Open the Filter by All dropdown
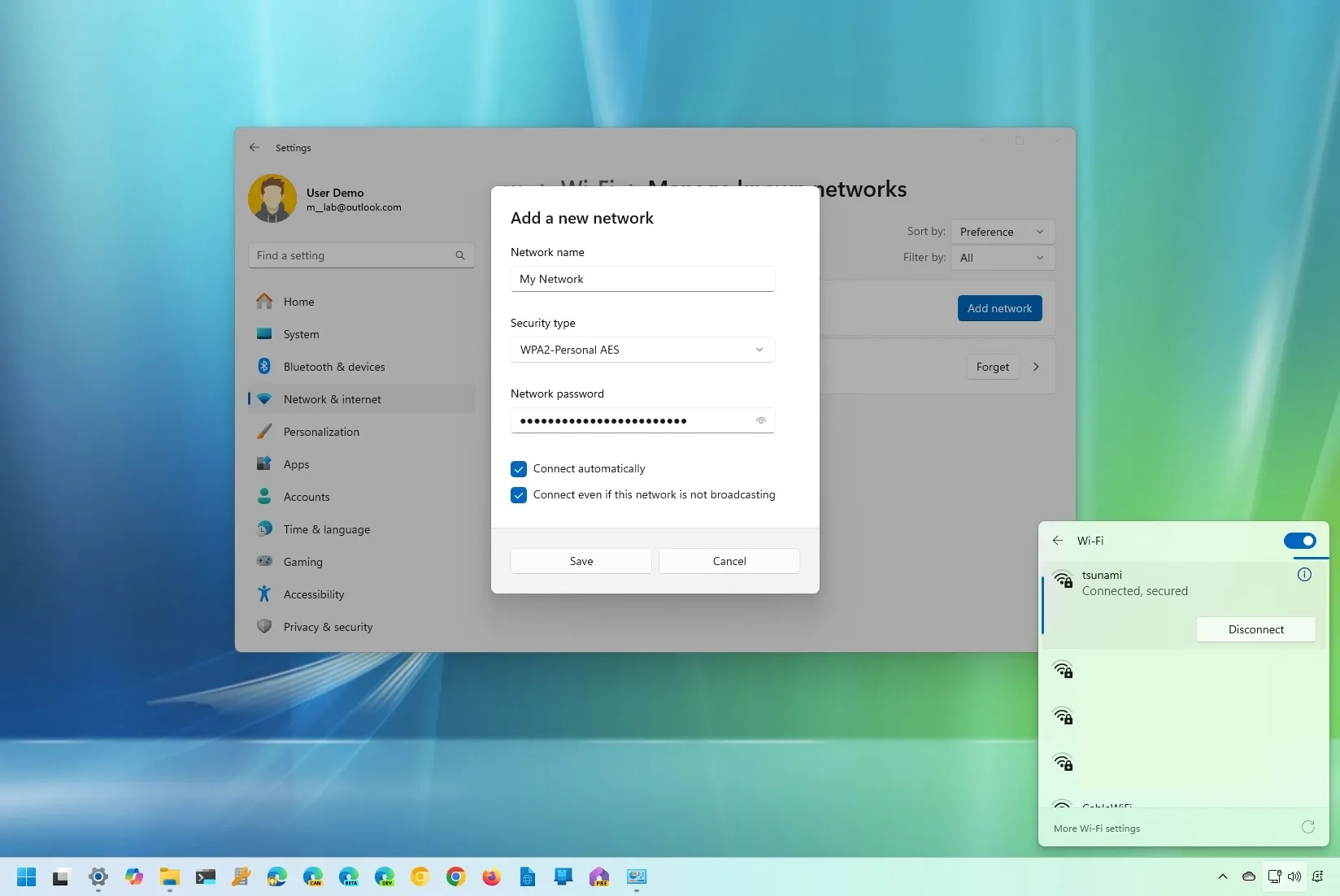The width and height of the screenshot is (1340, 896). point(1003,258)
